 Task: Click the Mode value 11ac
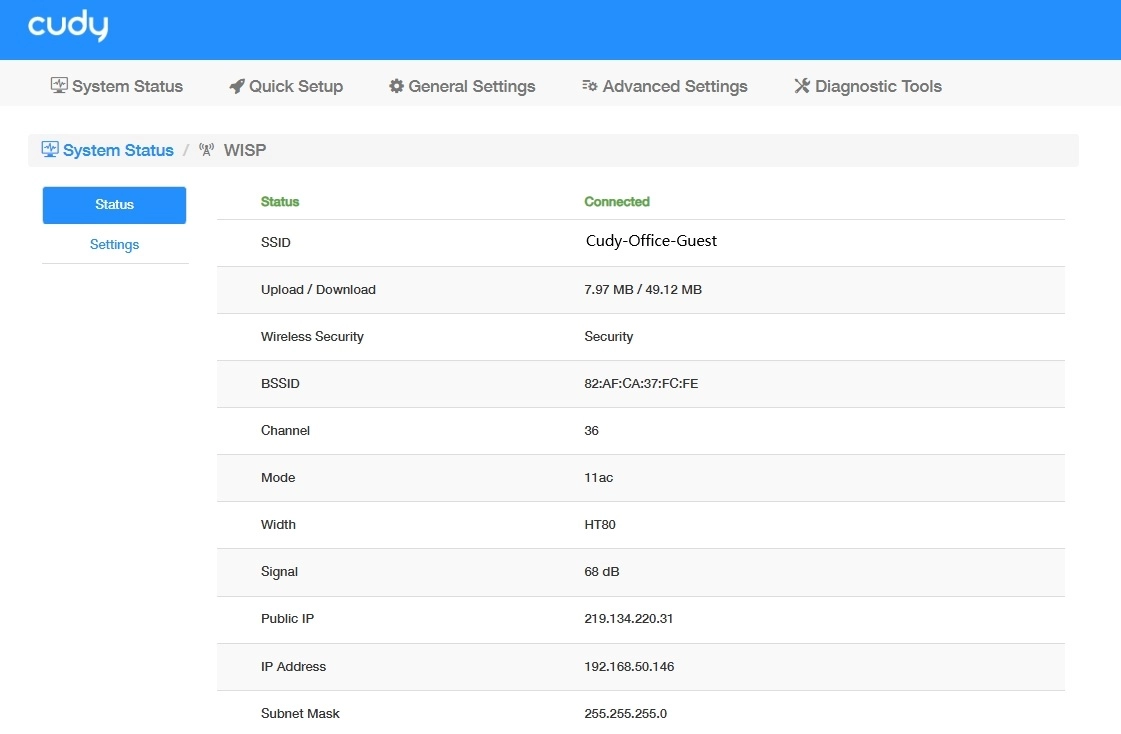(598, 477)
